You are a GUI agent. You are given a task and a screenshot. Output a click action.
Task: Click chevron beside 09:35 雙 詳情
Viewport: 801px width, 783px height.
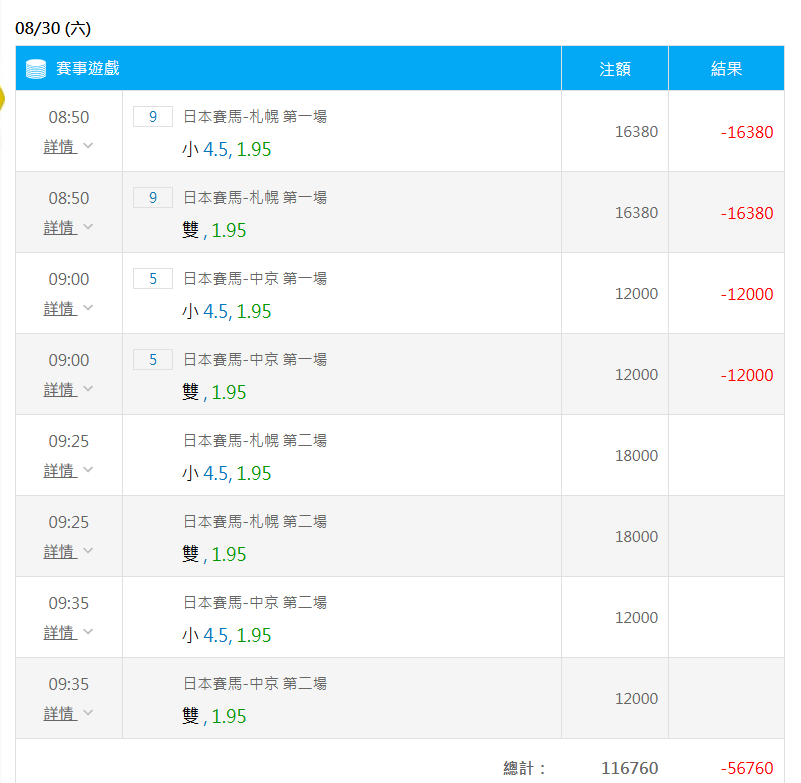(x=88, y=713)
